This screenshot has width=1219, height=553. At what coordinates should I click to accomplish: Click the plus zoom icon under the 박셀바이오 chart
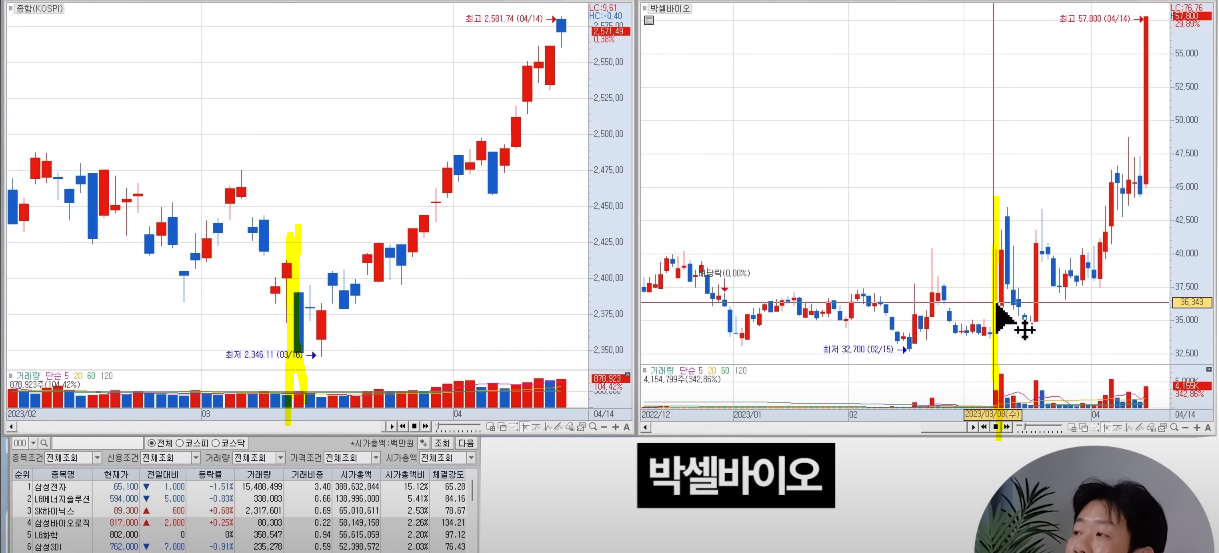pos(1197,427)
